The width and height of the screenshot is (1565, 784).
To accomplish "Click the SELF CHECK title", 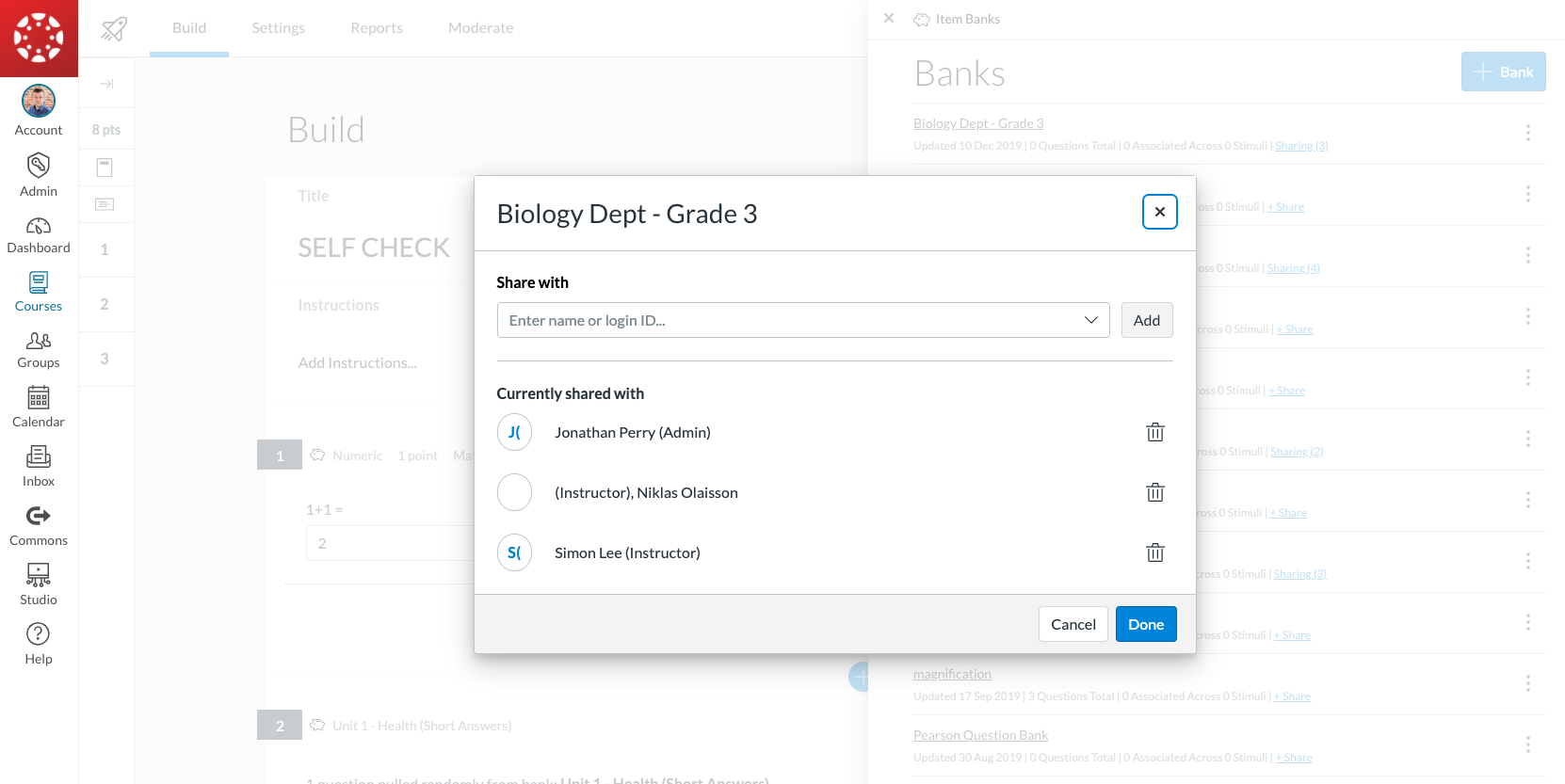I will point(374,248).
